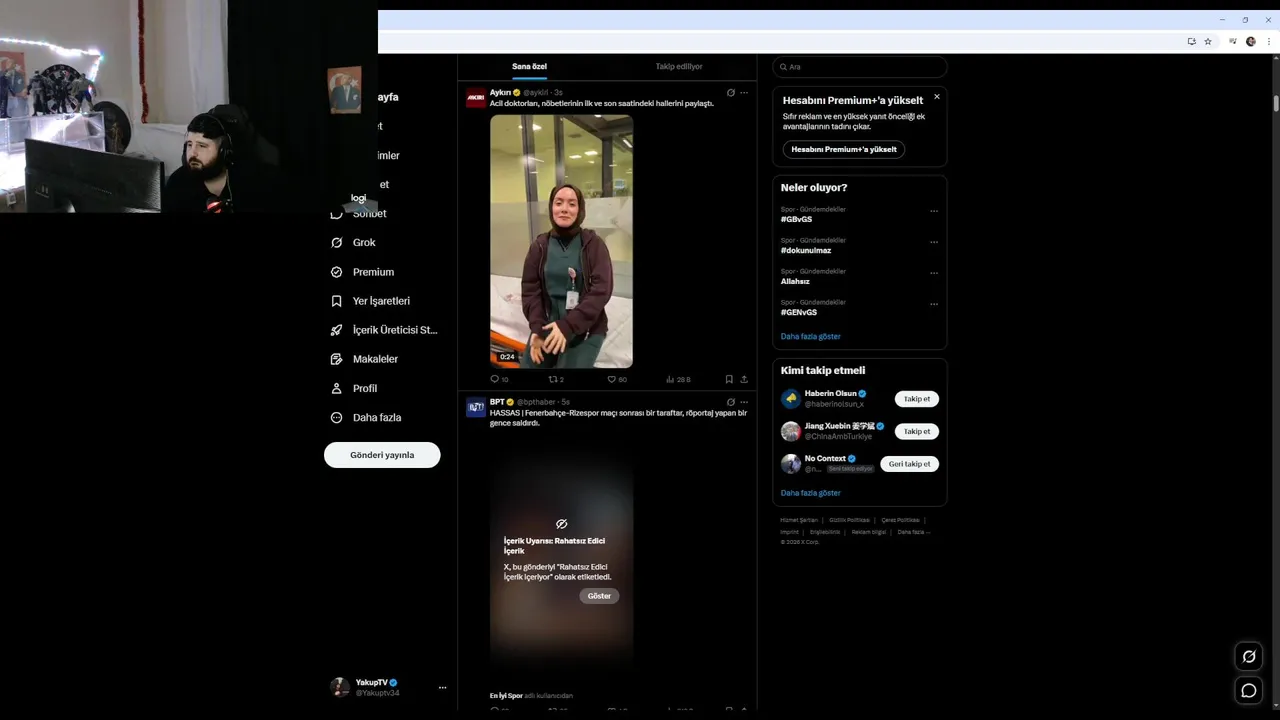Show more trends with Daha fazla göster
The height and width of the screenshot is (720, 1280).
coord(811,337)
